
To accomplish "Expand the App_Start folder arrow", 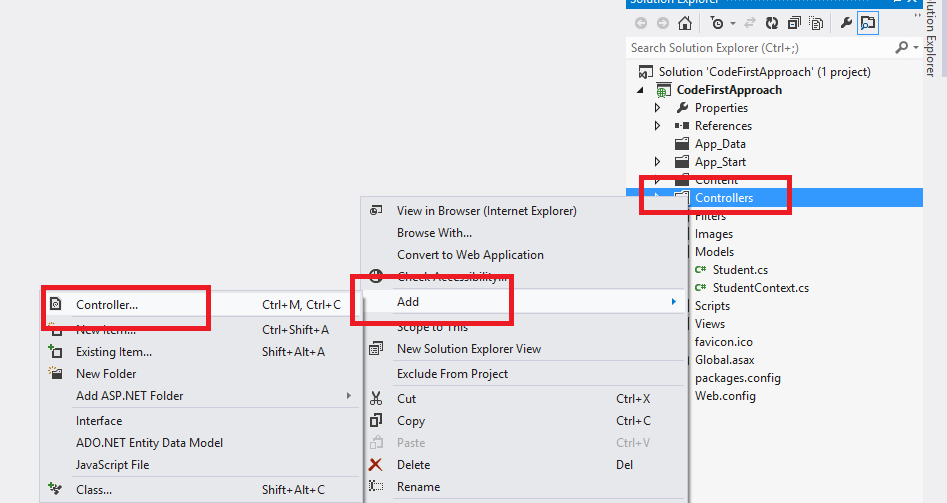I will pyautogui.click(x=657, y=162).
